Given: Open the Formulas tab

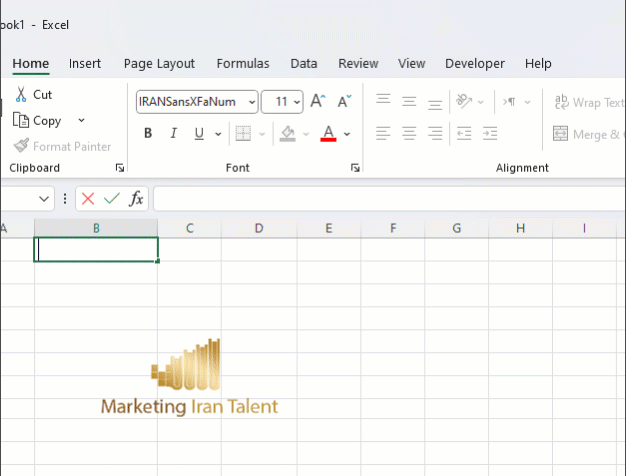Looking at the screenshot, I should pos(243,63).
